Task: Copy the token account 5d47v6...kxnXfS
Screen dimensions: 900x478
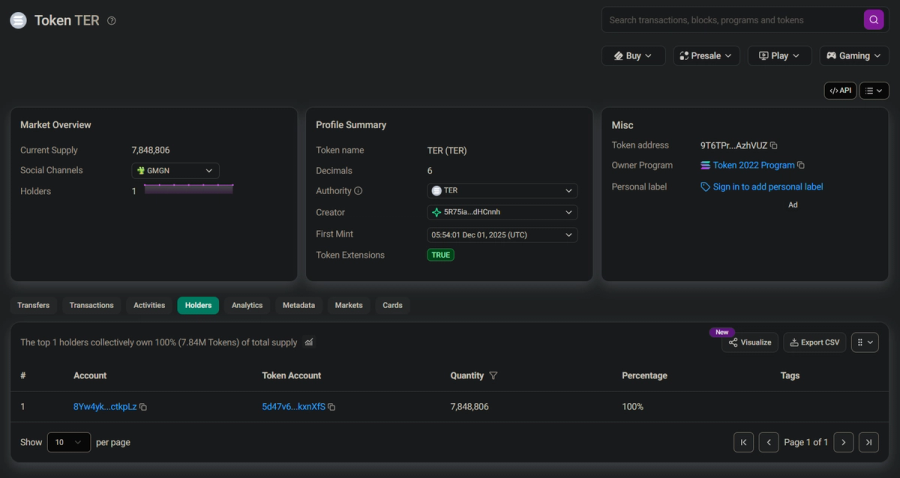Action: click(x=331, y=407)
